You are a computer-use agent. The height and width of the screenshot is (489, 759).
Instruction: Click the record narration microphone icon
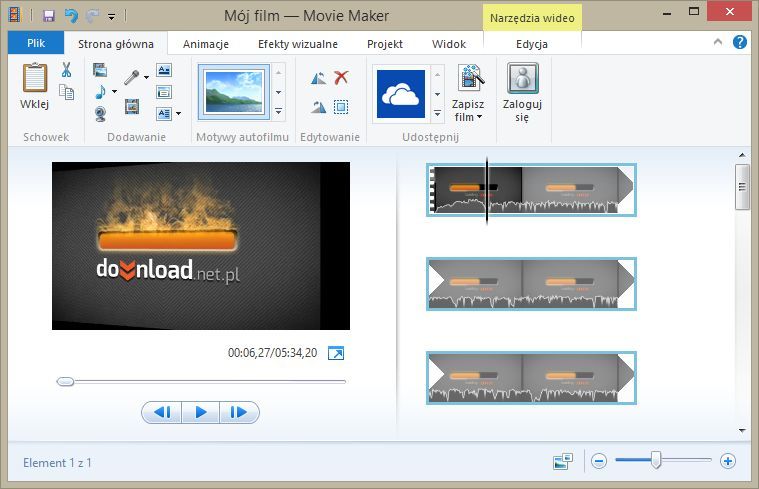pos(132,77)
